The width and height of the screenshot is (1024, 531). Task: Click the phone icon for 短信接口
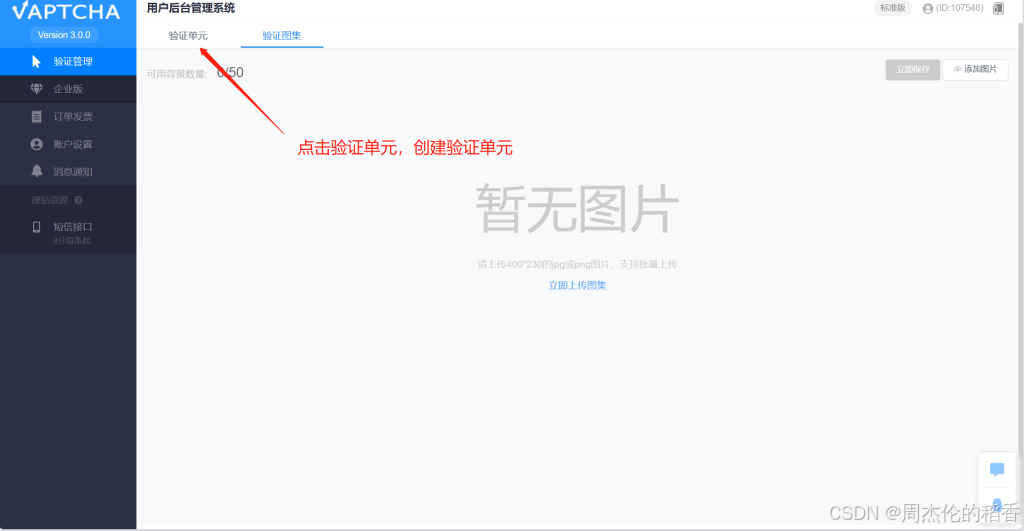click(37, 227)
